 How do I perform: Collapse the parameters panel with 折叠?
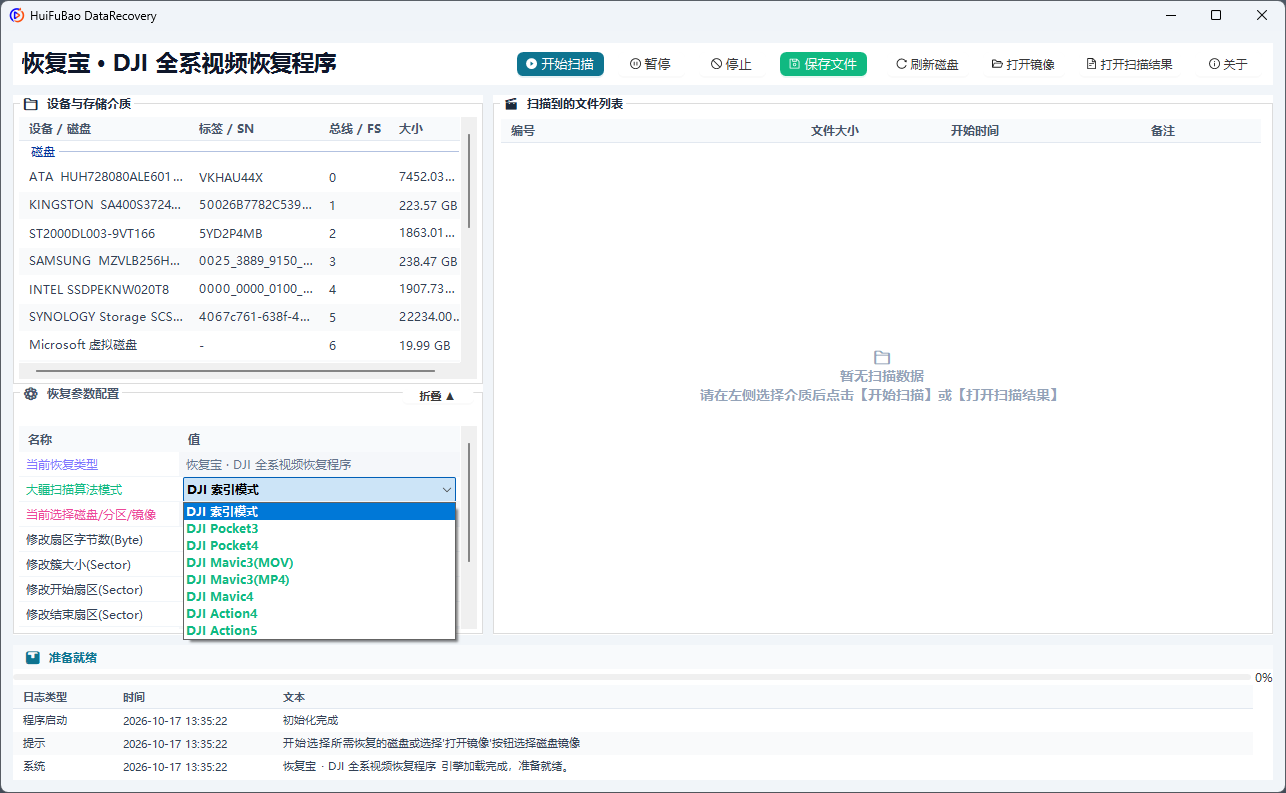coord(437,396)
